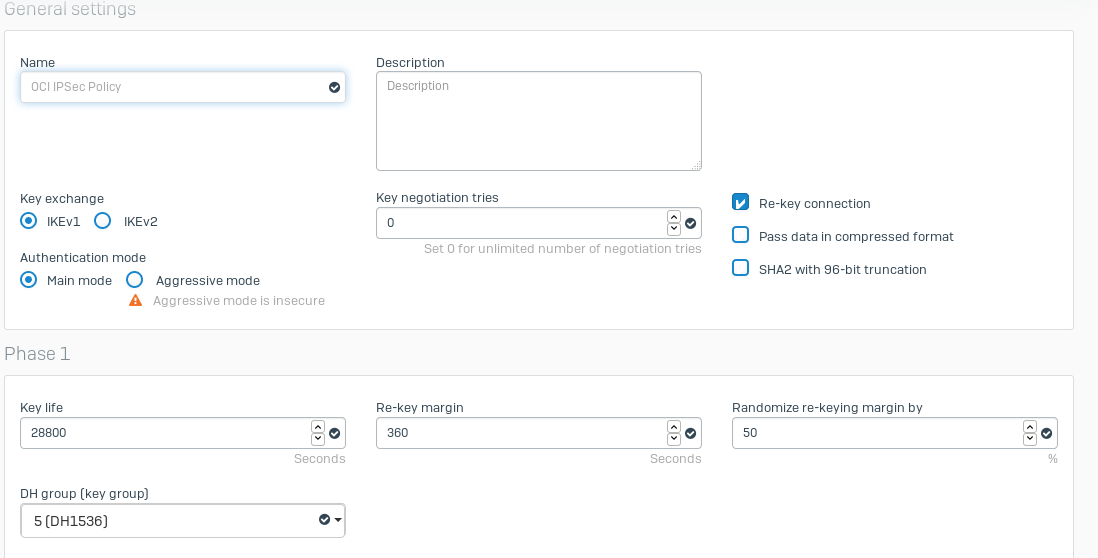Enable SHA2 with 96-bit truncation
This screenshot has height=558, width=1098.
tap(741, 268)
